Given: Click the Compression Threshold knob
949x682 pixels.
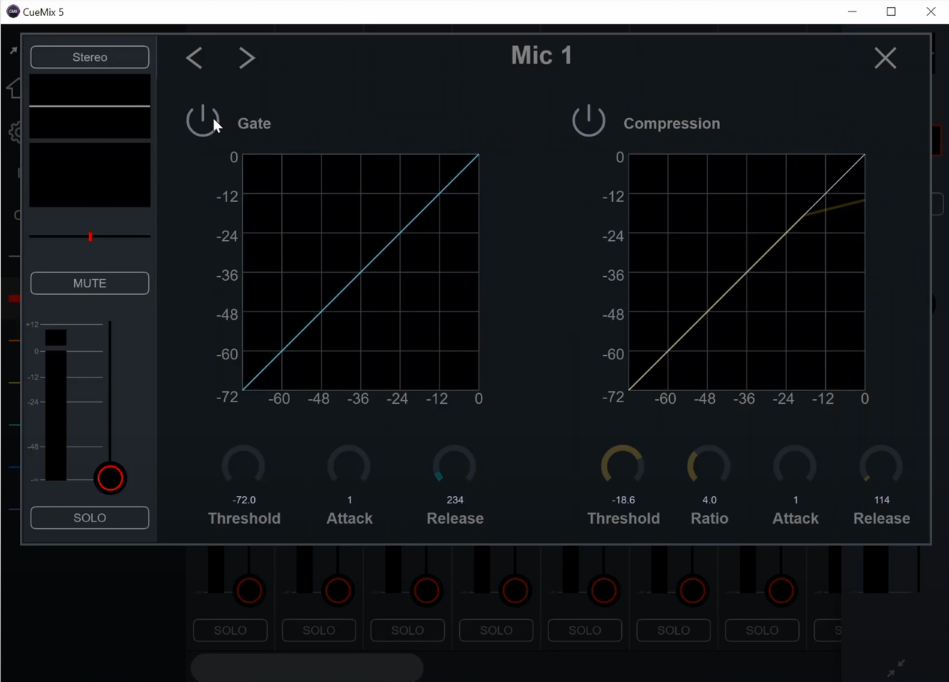Looking at the screenshot, I should [622, 466].
